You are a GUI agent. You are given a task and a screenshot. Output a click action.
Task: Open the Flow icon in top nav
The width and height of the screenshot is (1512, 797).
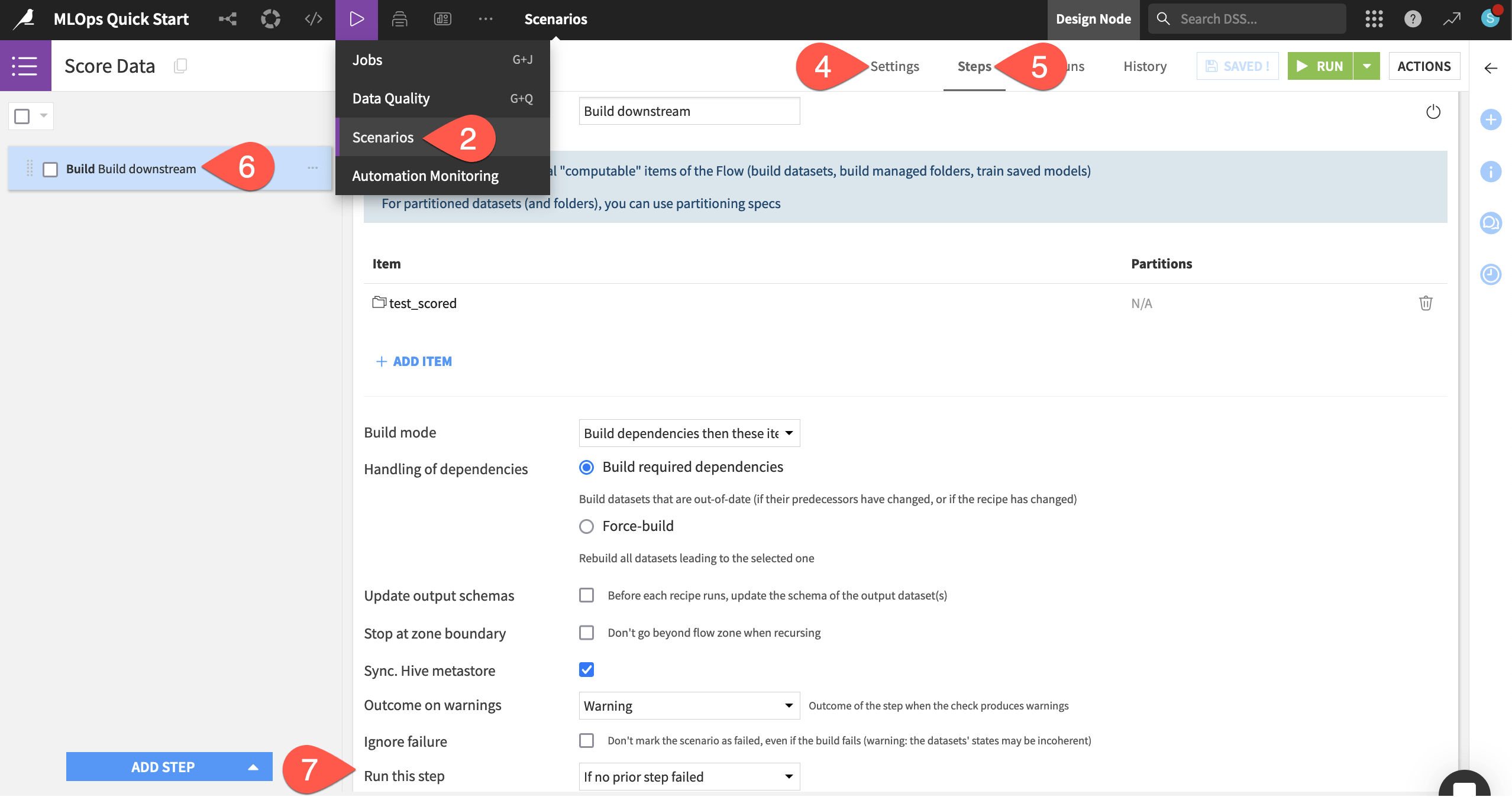tap(228, 19)
